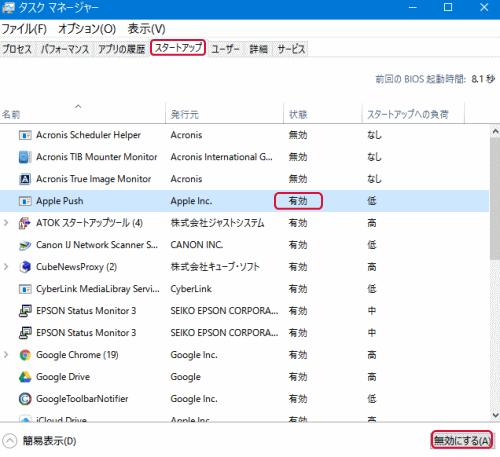
Task: Select the Google Drive entry name
Action: [x=63, y=377]
